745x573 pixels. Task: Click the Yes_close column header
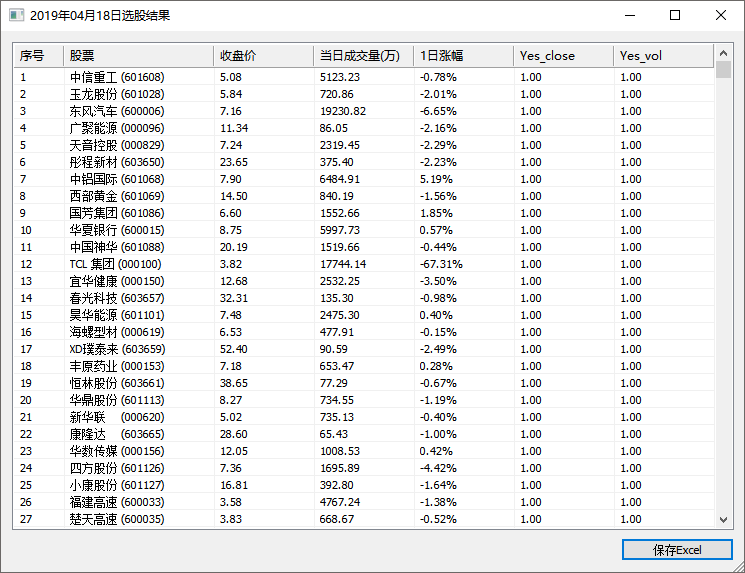(x=562, y=56)
